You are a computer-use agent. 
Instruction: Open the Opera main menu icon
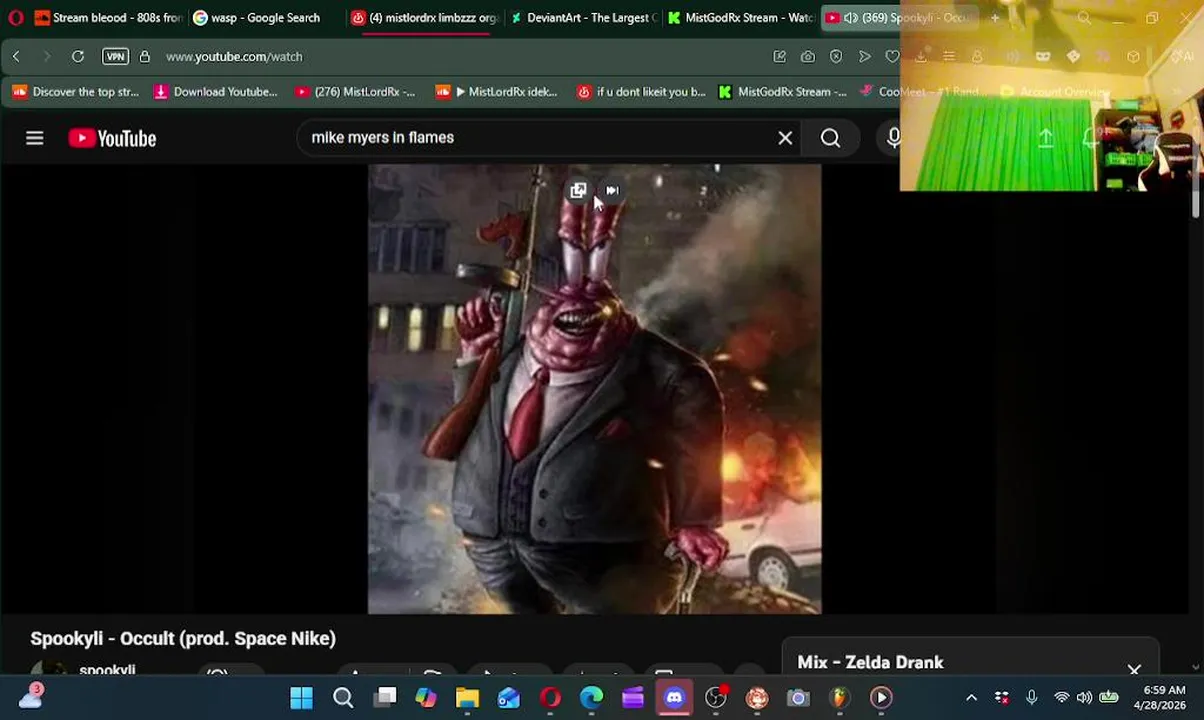15,18
